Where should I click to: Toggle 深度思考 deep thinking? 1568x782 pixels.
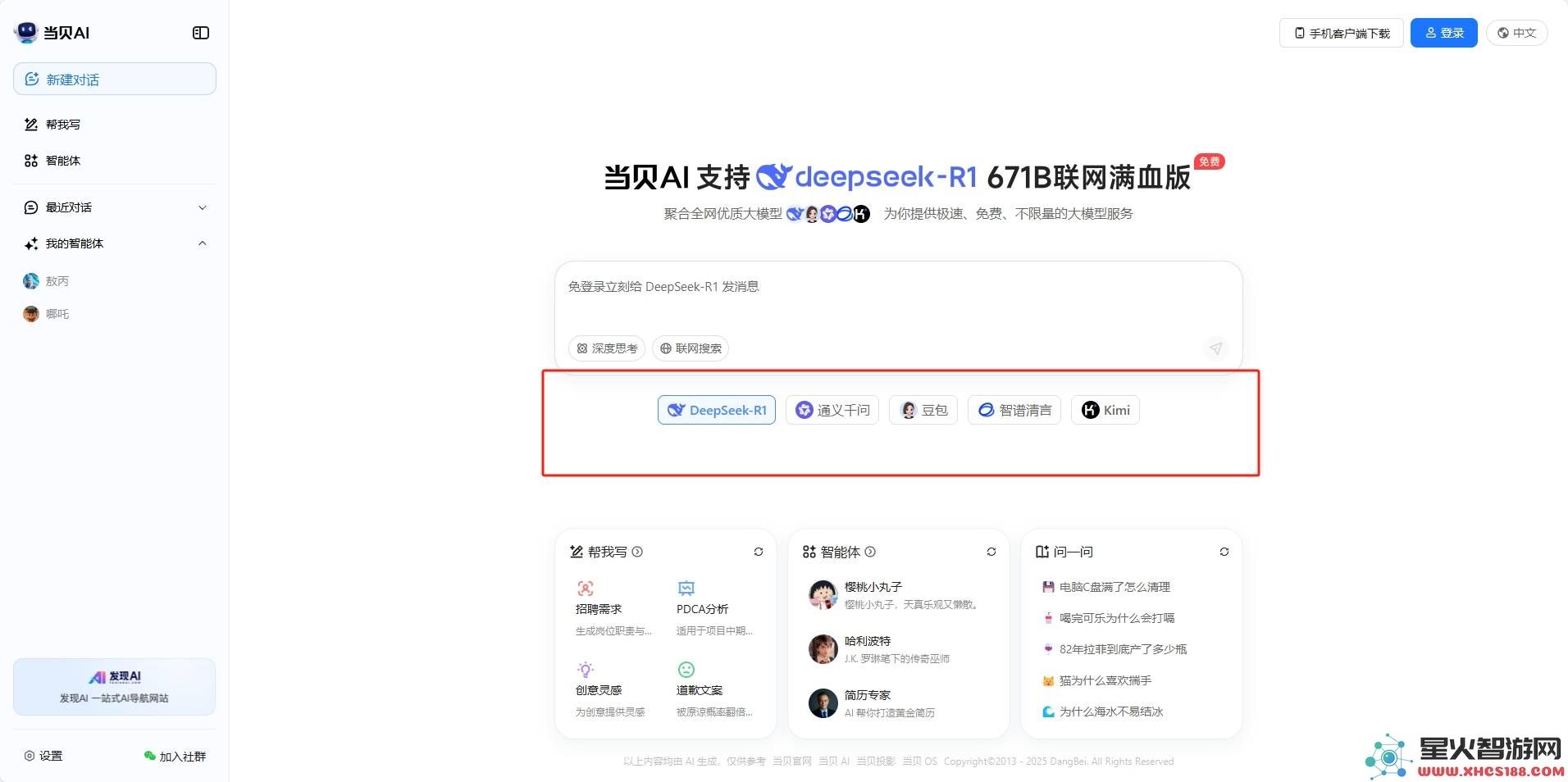[607, 348]
